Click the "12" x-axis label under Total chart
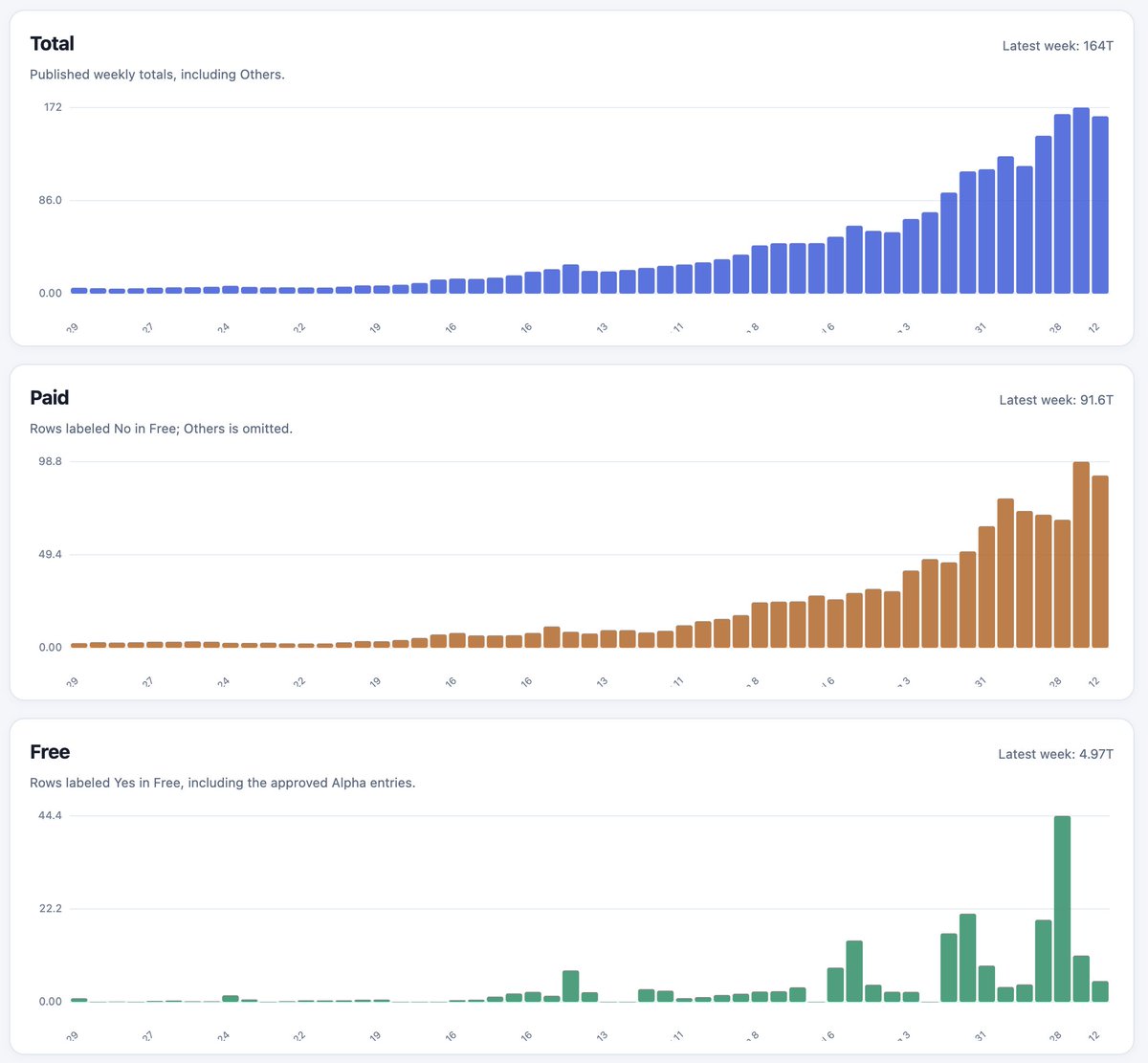 point(1093,327)
